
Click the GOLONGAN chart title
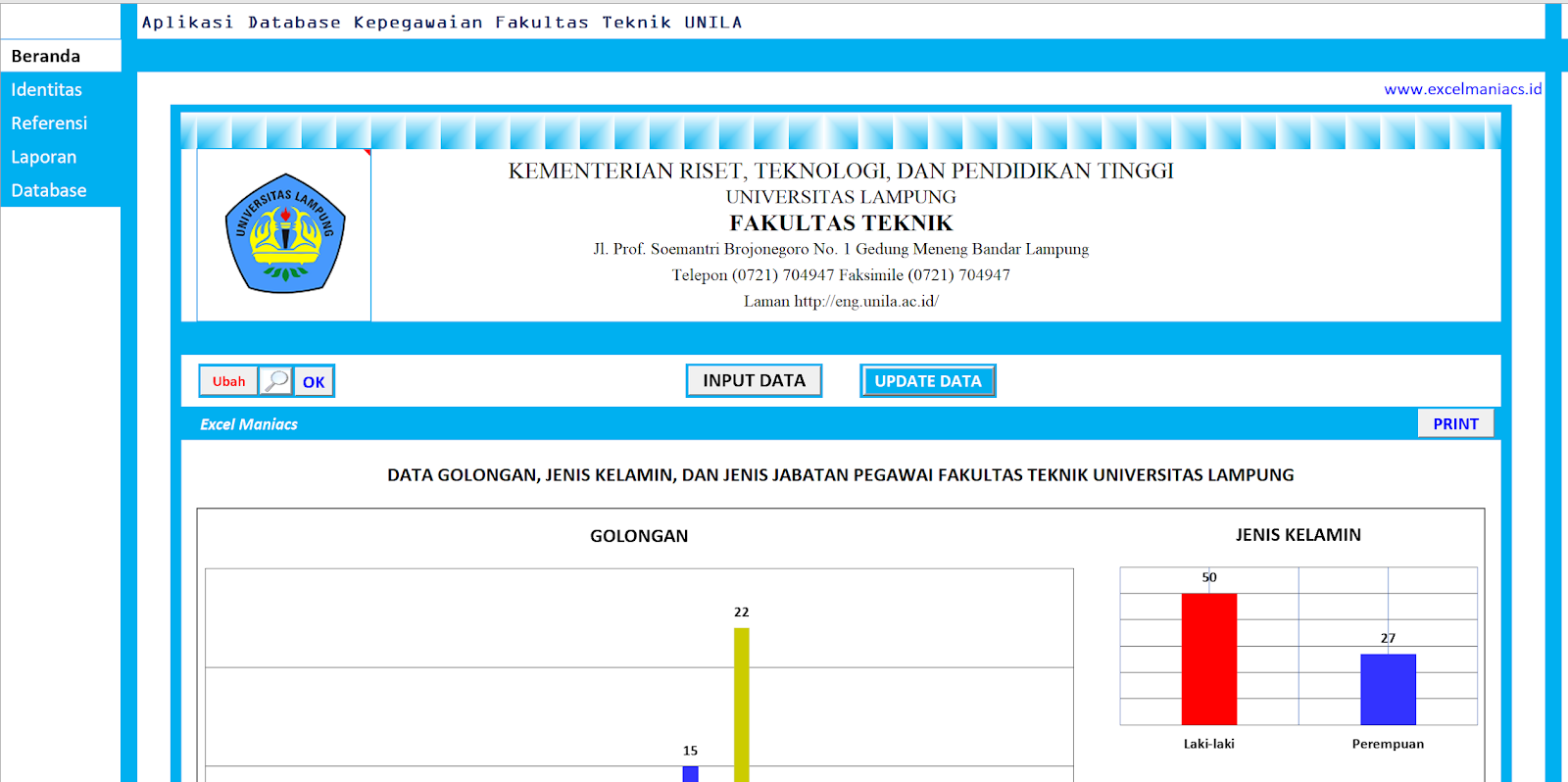(x=639, y=536)
